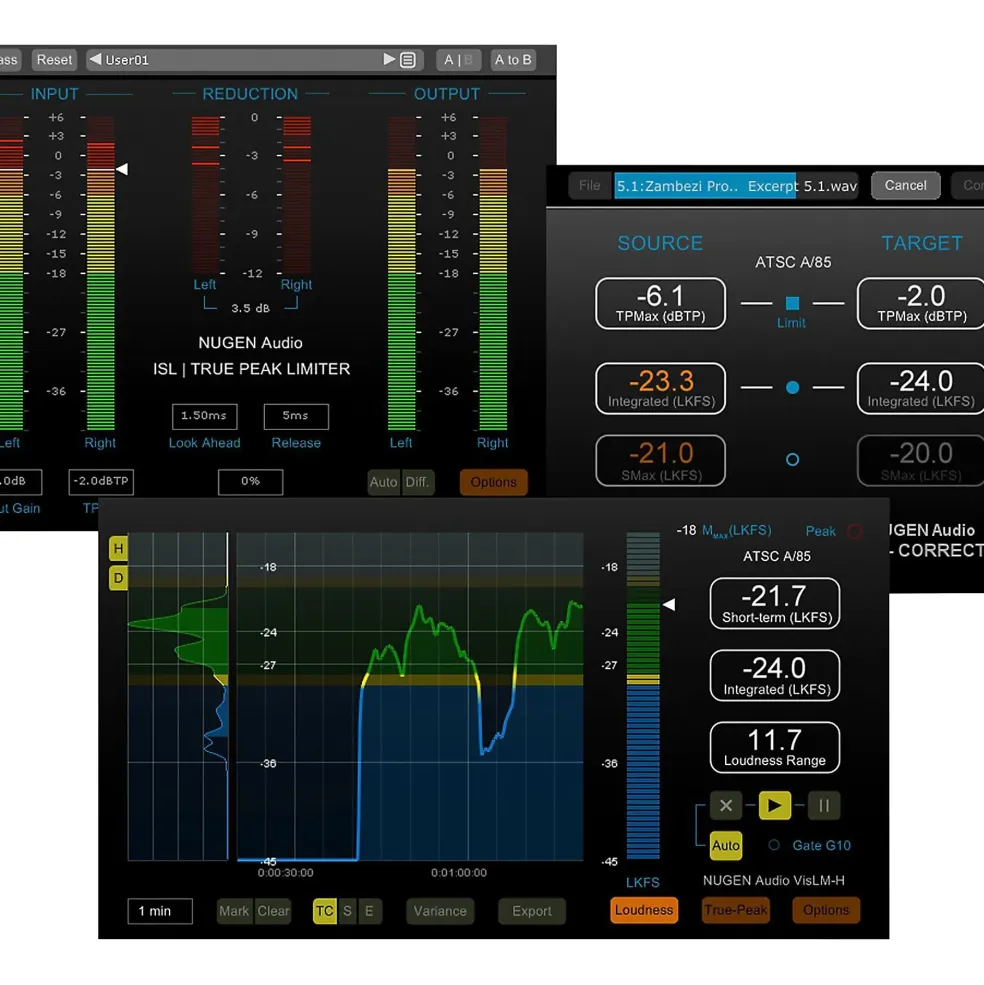Click the 1 min time-scale field
This screenshot has height=985, width=984.
click(160, 911)
